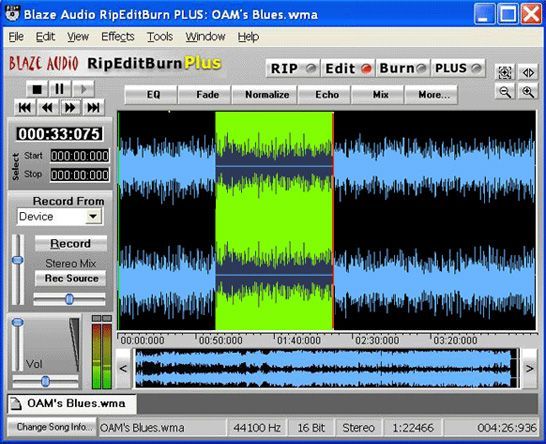
Task: Apply the Echo effect
Action: 325,94
